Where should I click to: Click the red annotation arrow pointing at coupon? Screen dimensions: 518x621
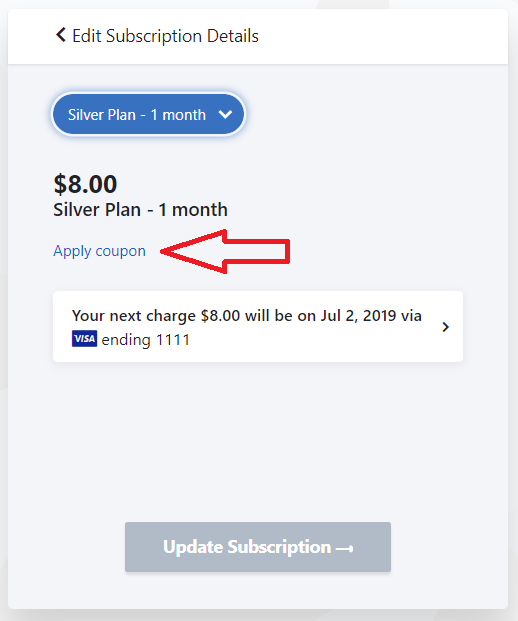coord(225,251)
